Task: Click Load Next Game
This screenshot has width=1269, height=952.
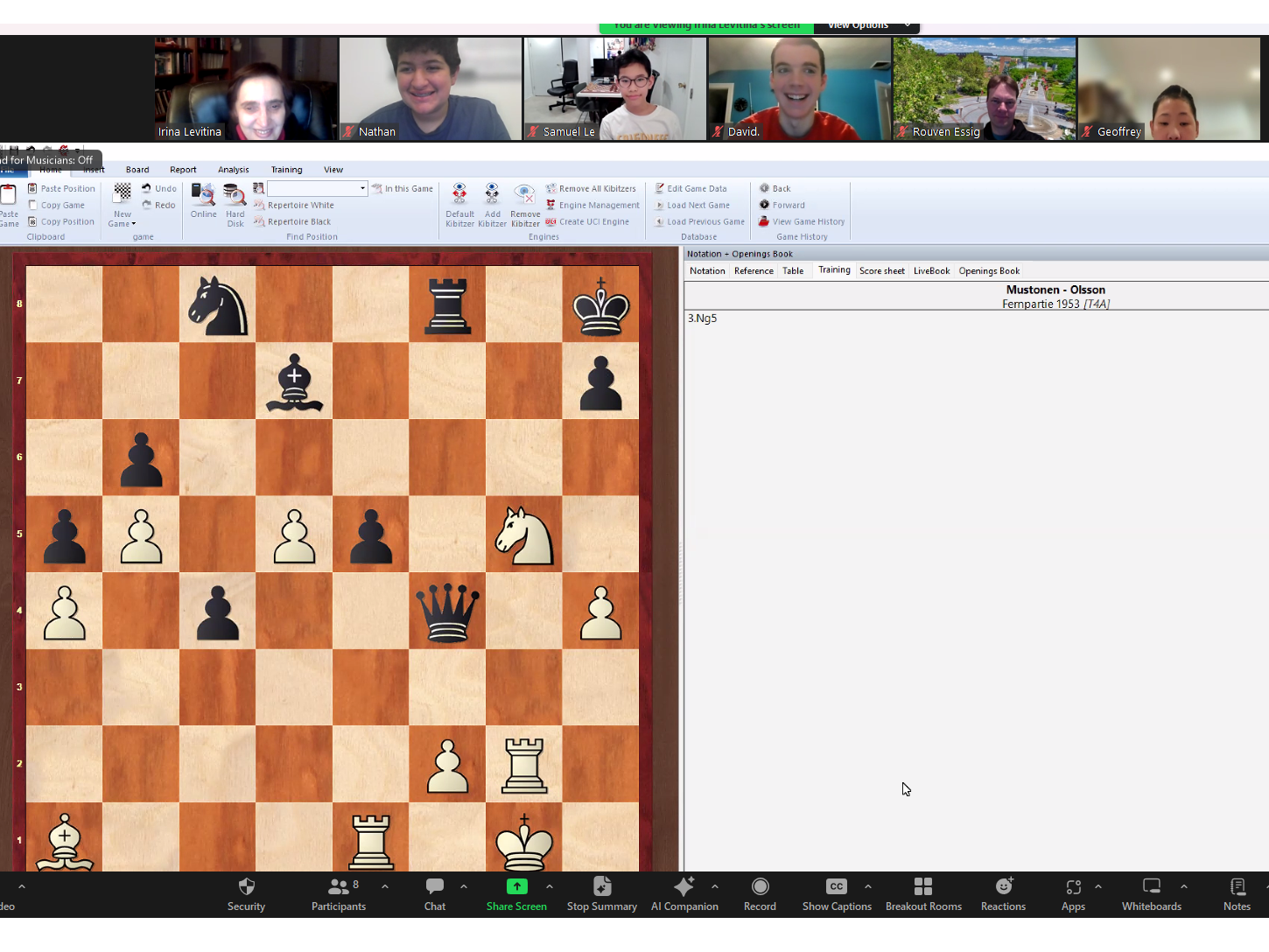Action: pyautogui.click(x=698, y=206)
